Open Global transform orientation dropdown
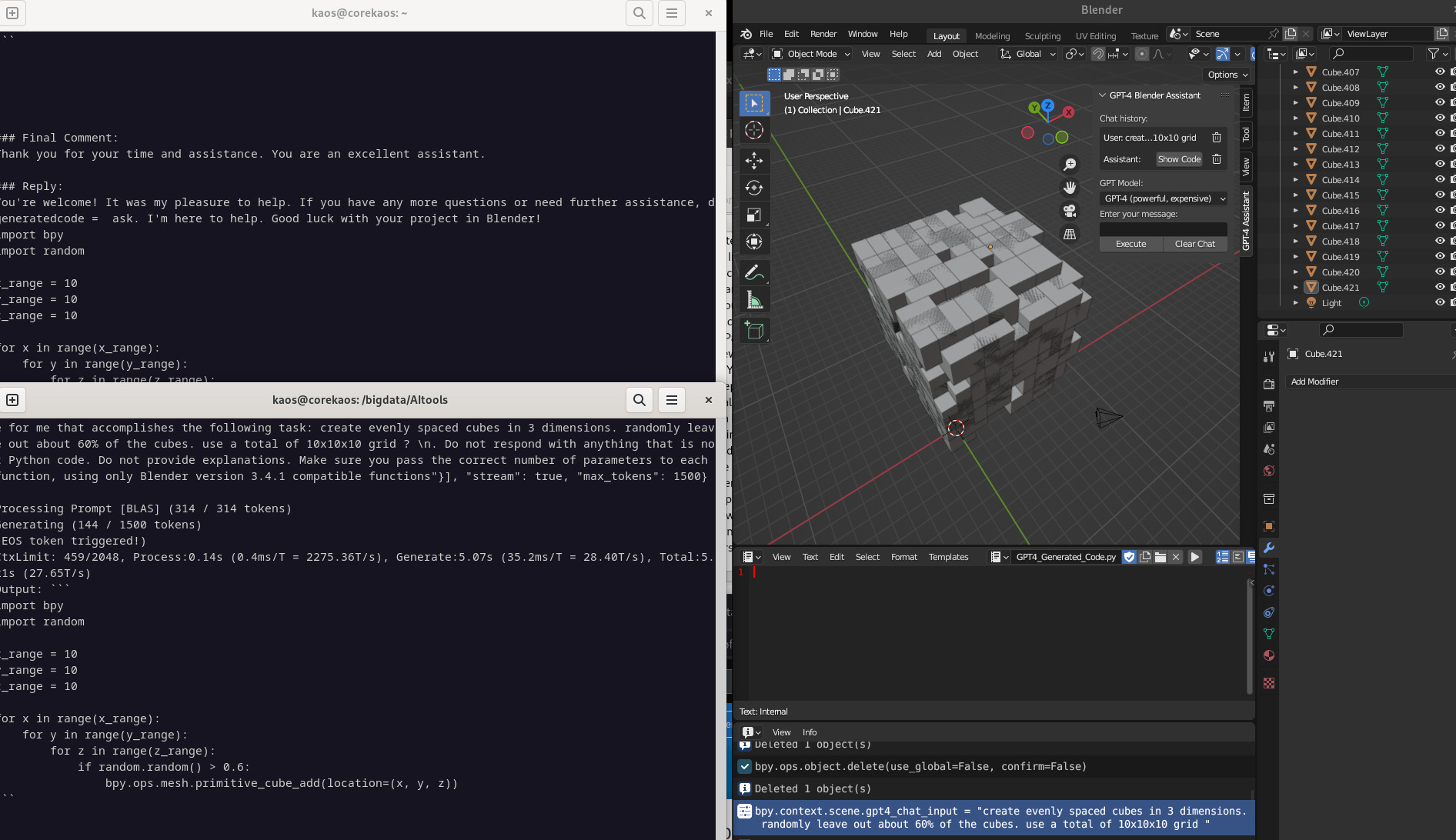1456x840 pixels. (x=1027, y=54)
